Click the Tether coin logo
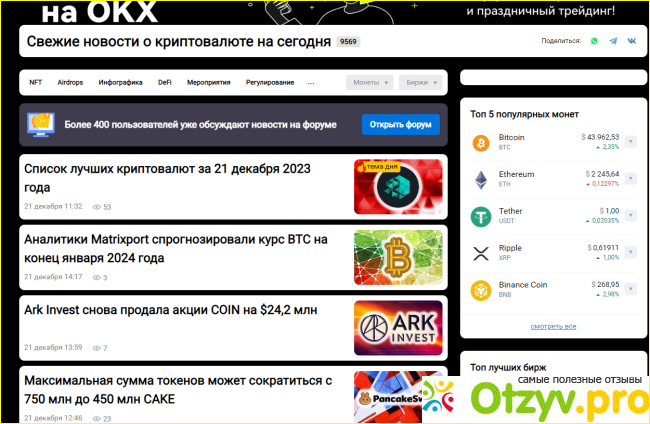 481,216
